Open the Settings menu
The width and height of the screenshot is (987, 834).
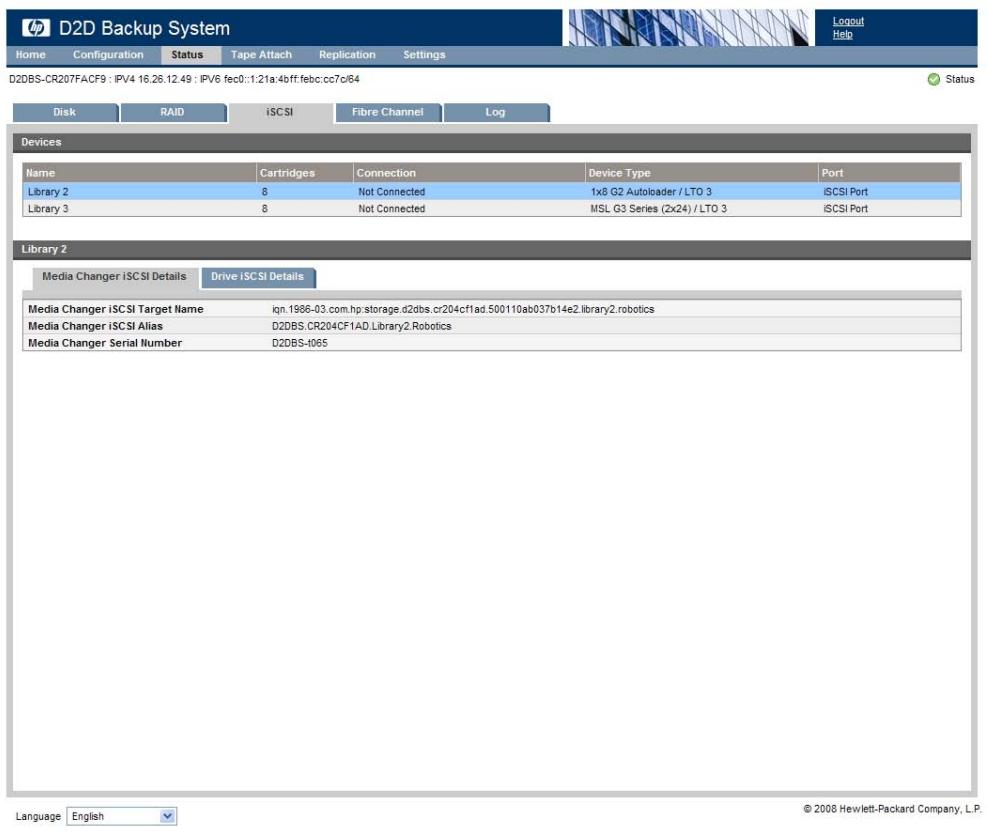point(424,55)
